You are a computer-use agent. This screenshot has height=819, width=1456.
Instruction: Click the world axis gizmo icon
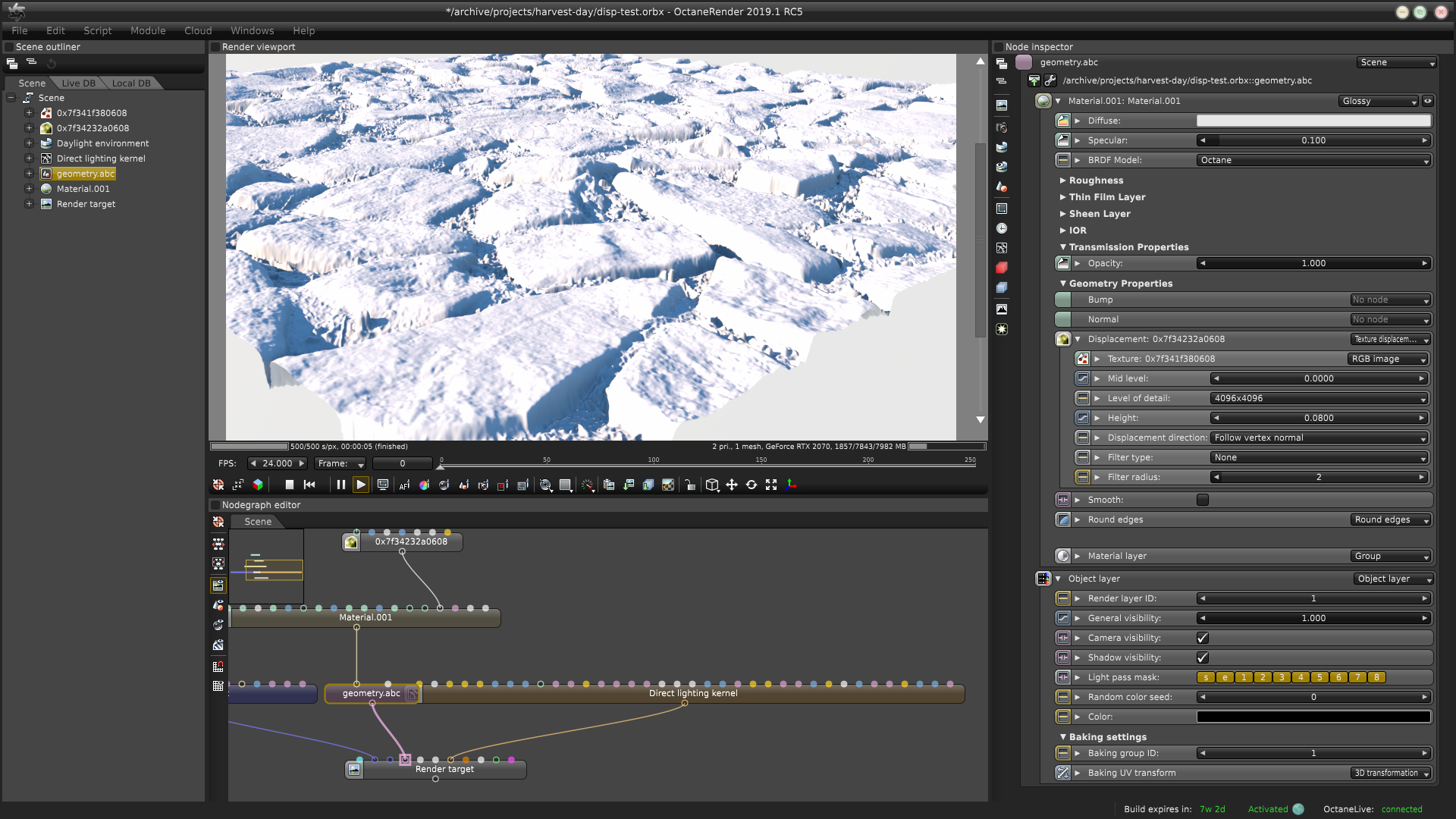[791, 485]
